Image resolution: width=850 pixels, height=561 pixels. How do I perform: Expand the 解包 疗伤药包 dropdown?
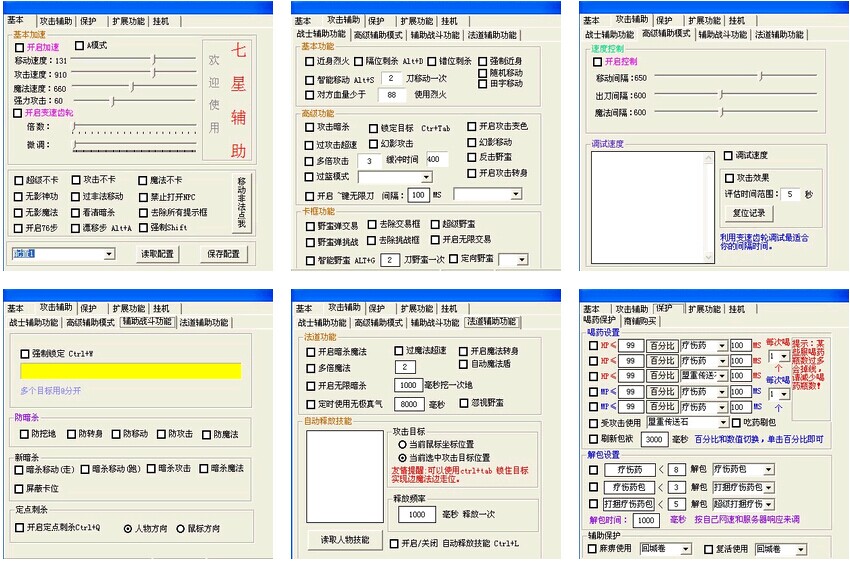coord(769,469)
